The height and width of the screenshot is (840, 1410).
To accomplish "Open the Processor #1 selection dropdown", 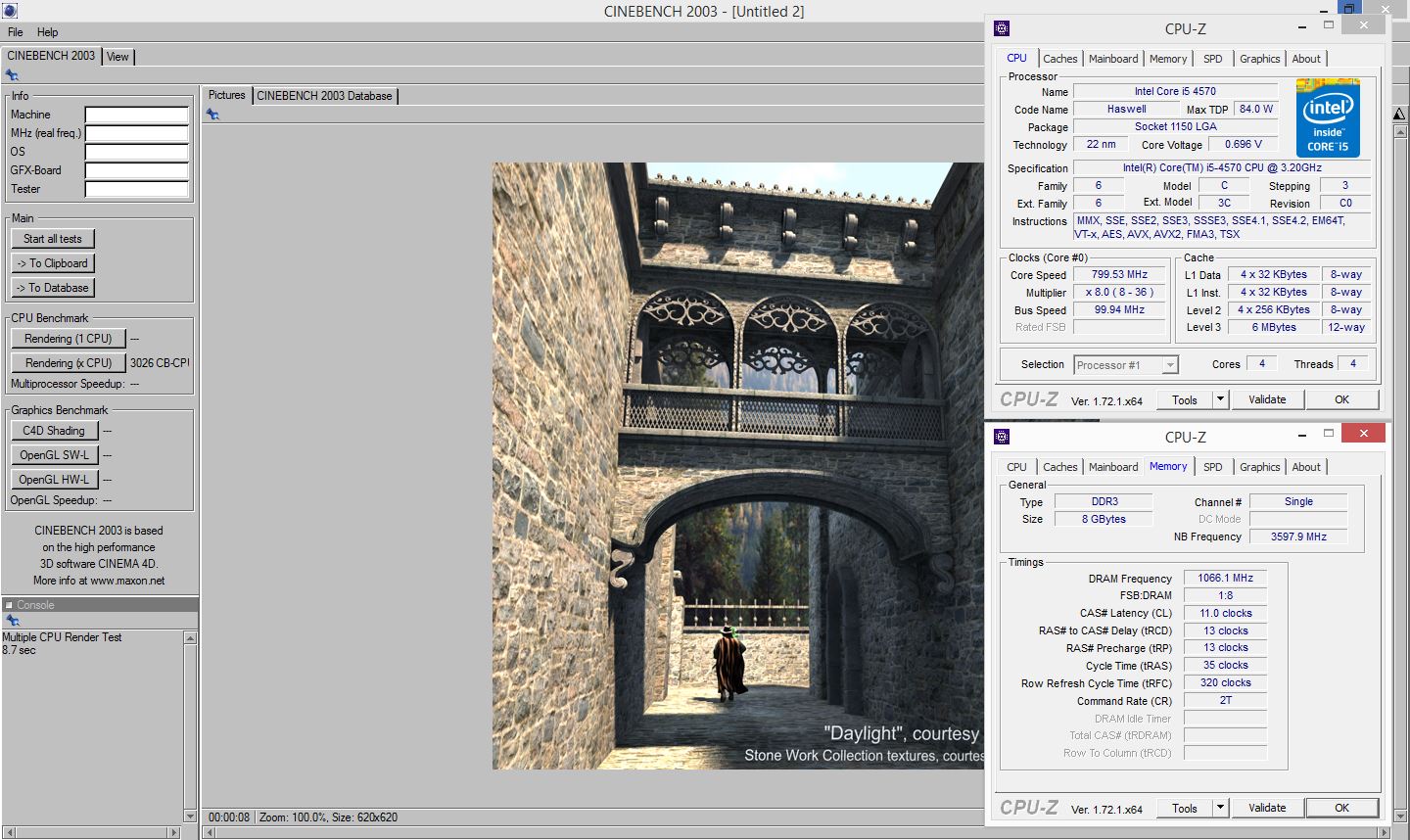I will pos(1126,365).
